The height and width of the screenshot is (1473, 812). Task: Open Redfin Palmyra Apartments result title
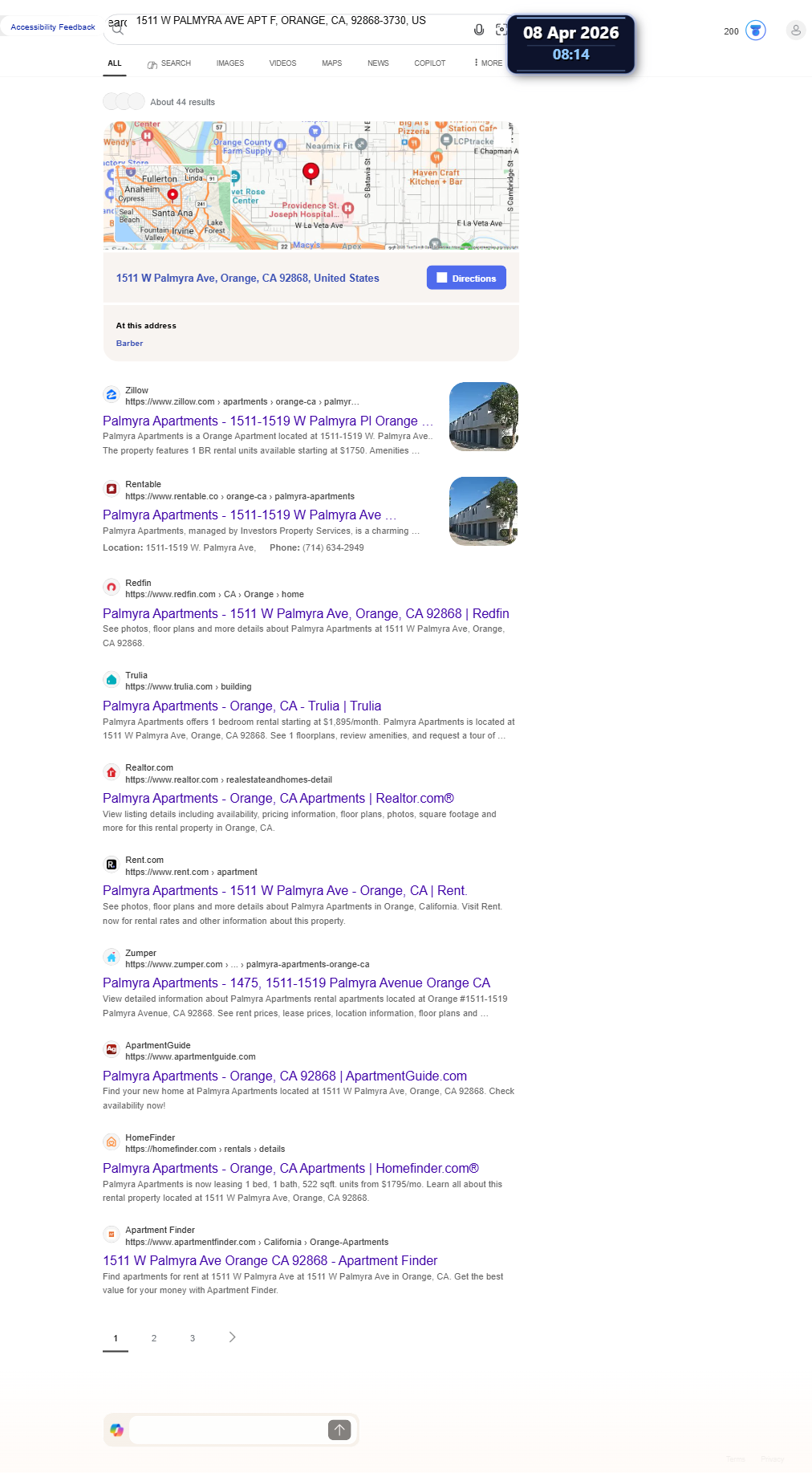point(306,614)
